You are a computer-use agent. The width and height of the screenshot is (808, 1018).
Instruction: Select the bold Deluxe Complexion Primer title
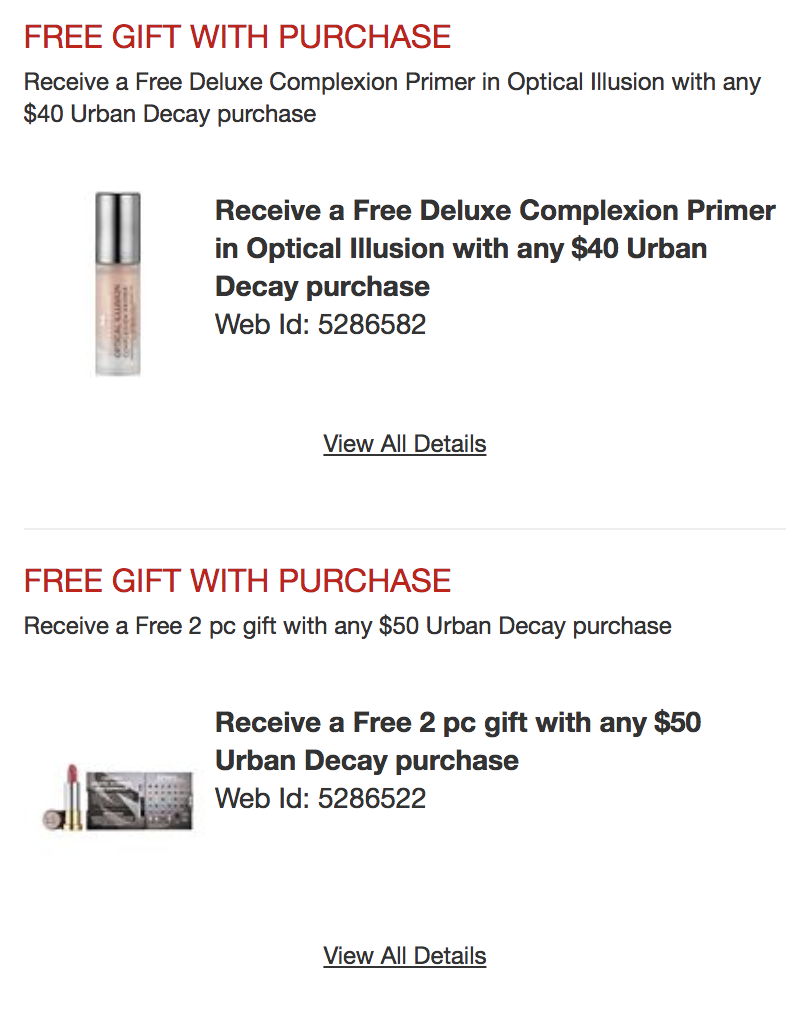coord(495,248)
